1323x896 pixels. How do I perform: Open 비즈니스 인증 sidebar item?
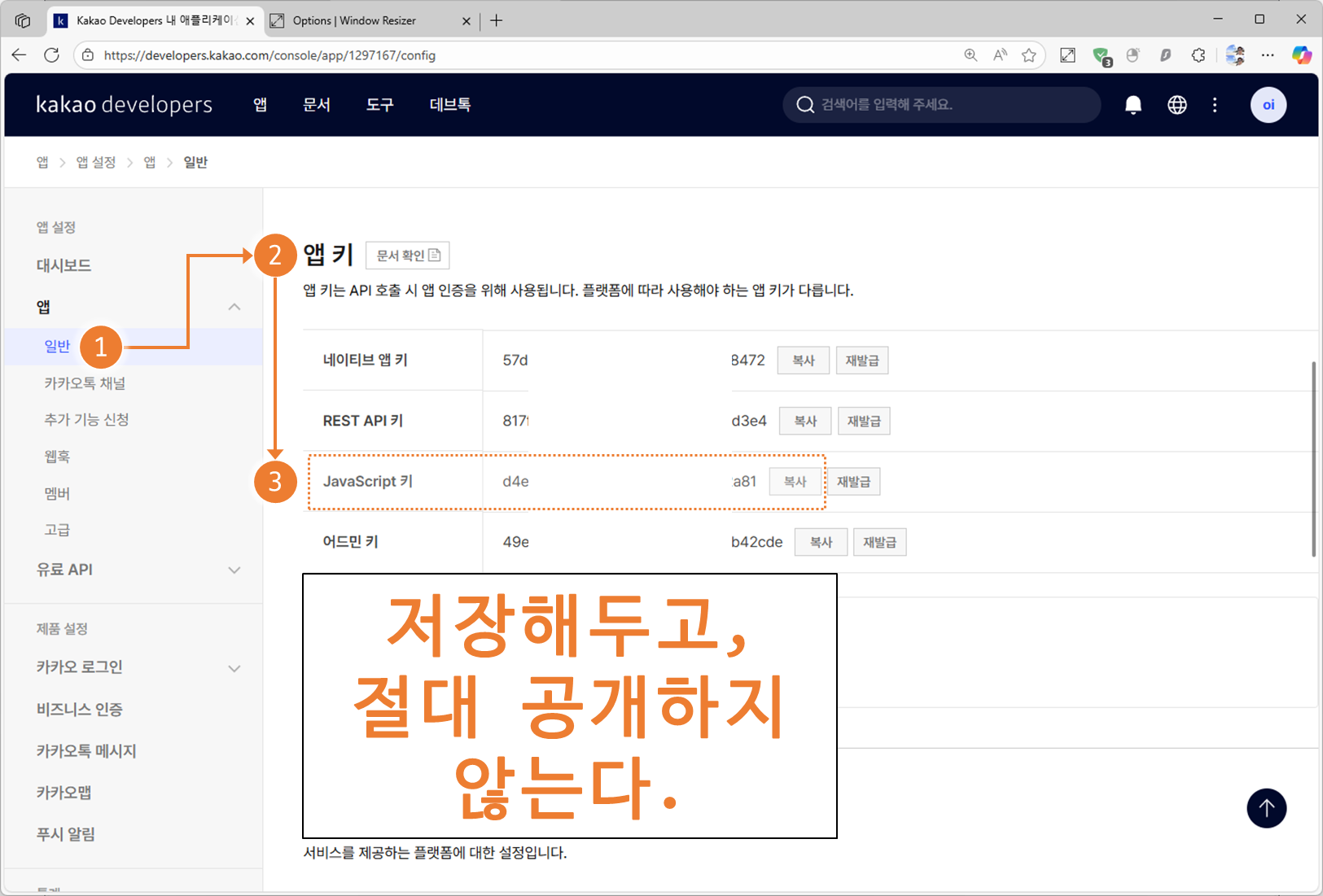click(79, 710)
